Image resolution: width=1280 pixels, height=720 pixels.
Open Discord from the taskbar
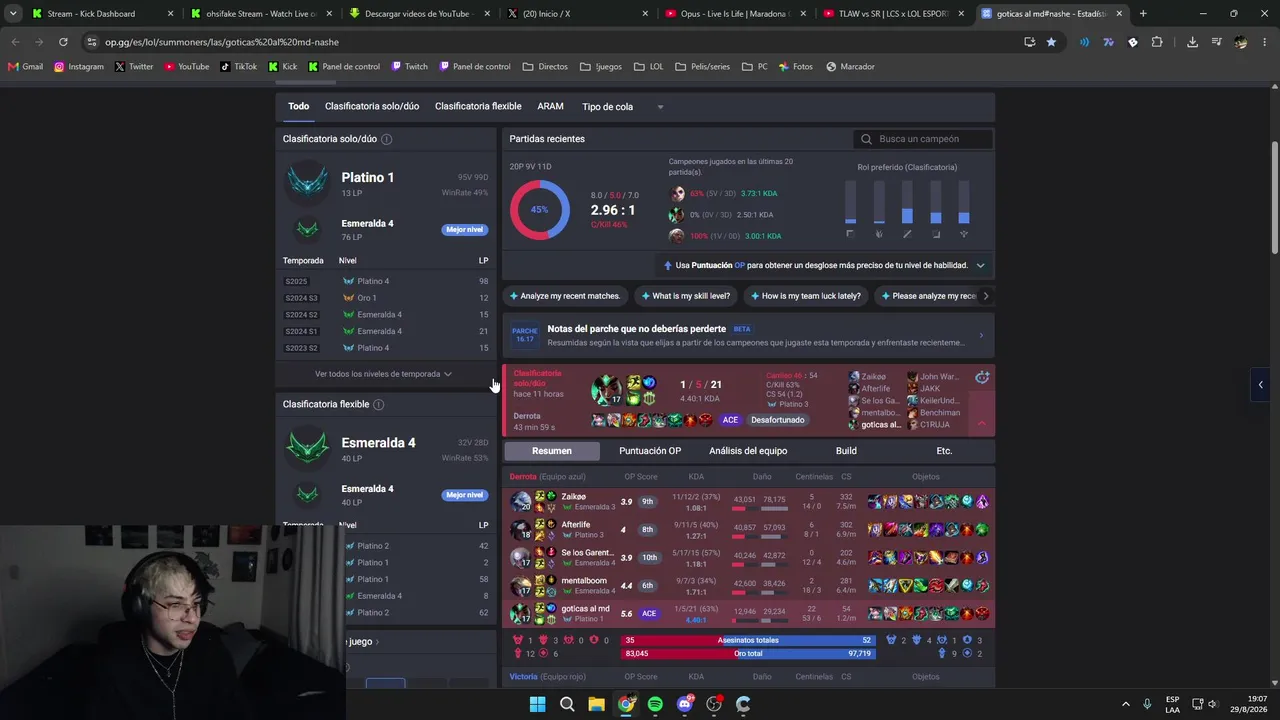coord(685,704)
